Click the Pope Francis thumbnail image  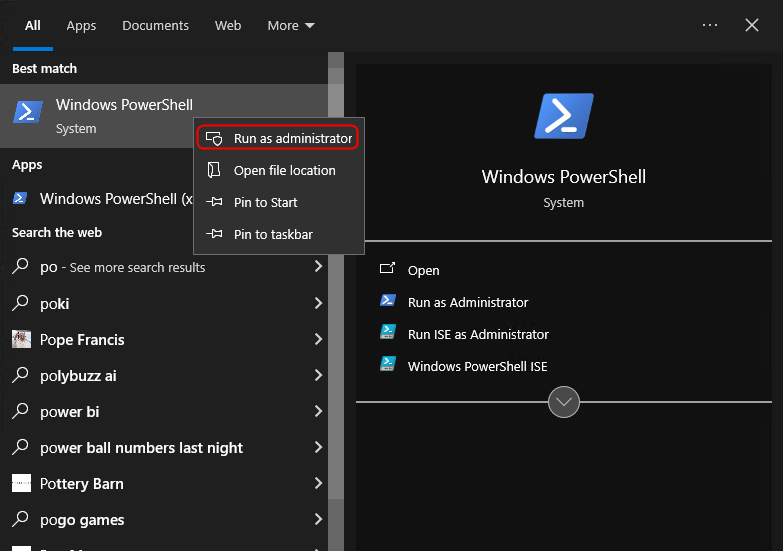pos(21,340)
